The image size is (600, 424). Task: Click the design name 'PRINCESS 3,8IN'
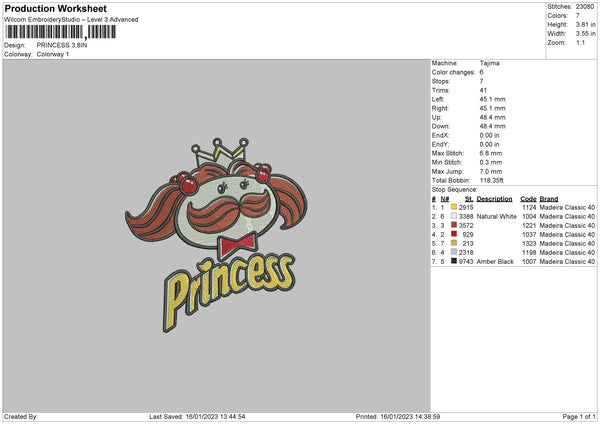[x=62, y=45]
